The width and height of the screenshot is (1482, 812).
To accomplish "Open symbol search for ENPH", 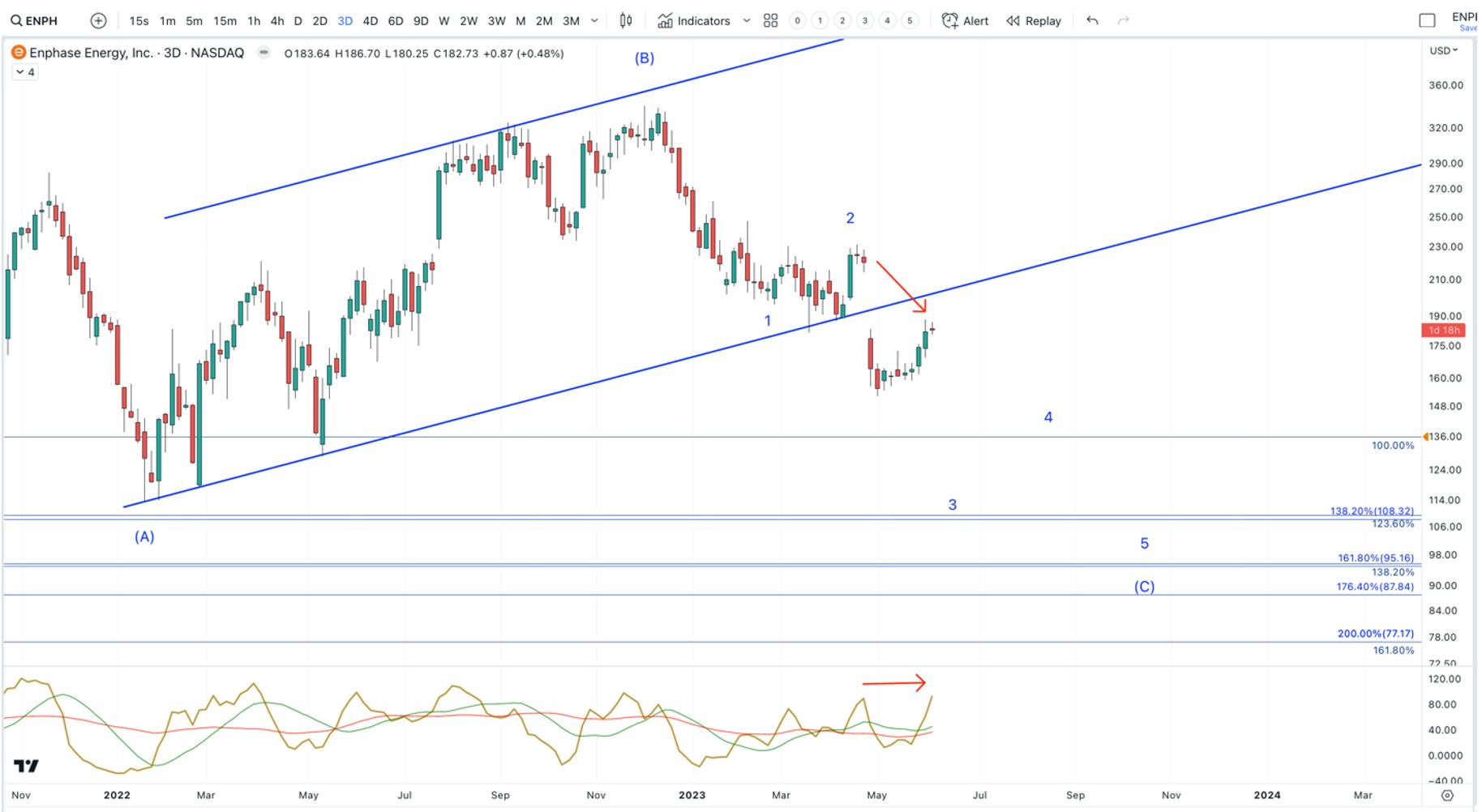I will [34, 20].
